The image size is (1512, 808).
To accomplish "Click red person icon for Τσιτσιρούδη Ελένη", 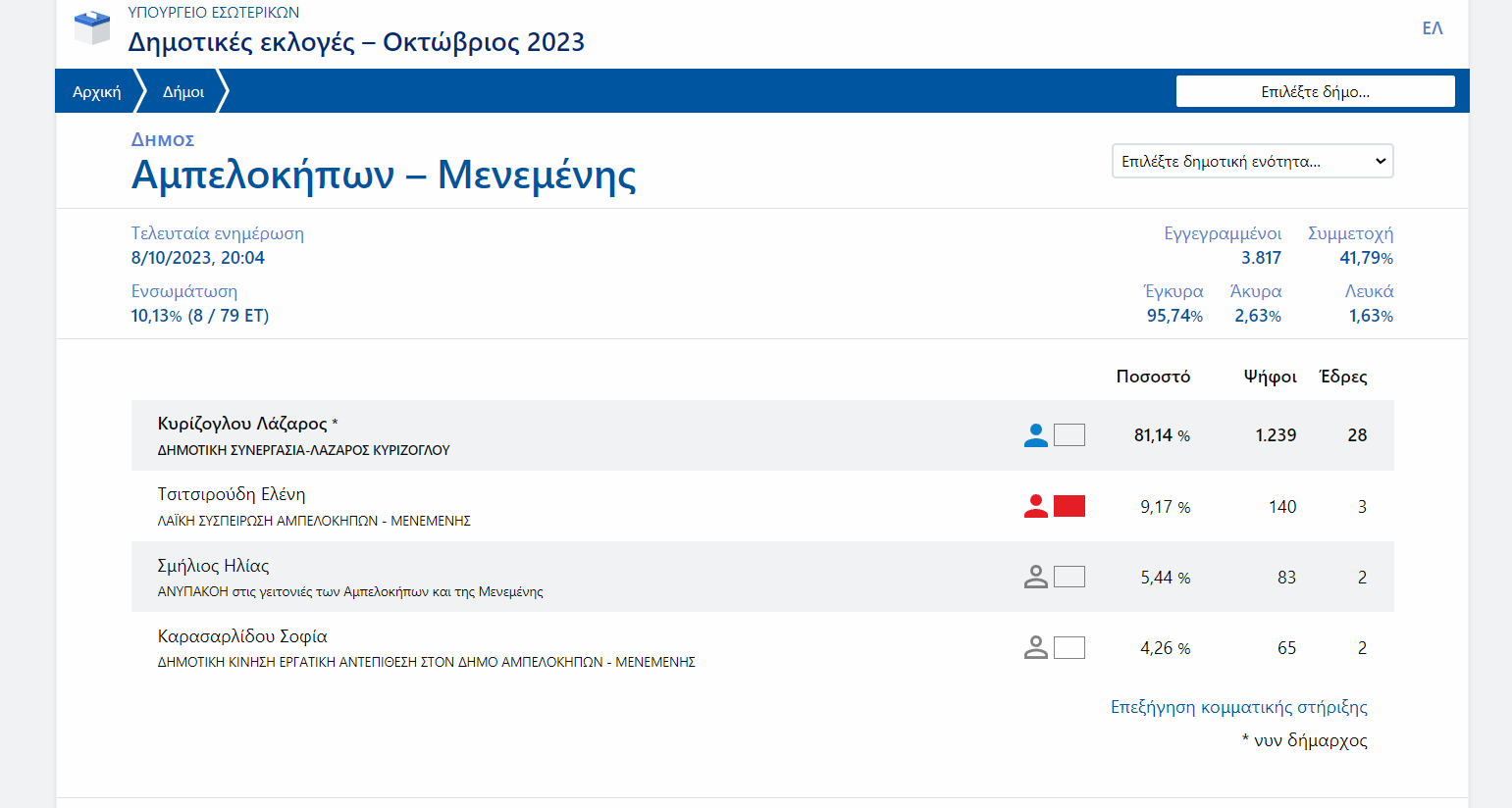I will [1035, 506].
